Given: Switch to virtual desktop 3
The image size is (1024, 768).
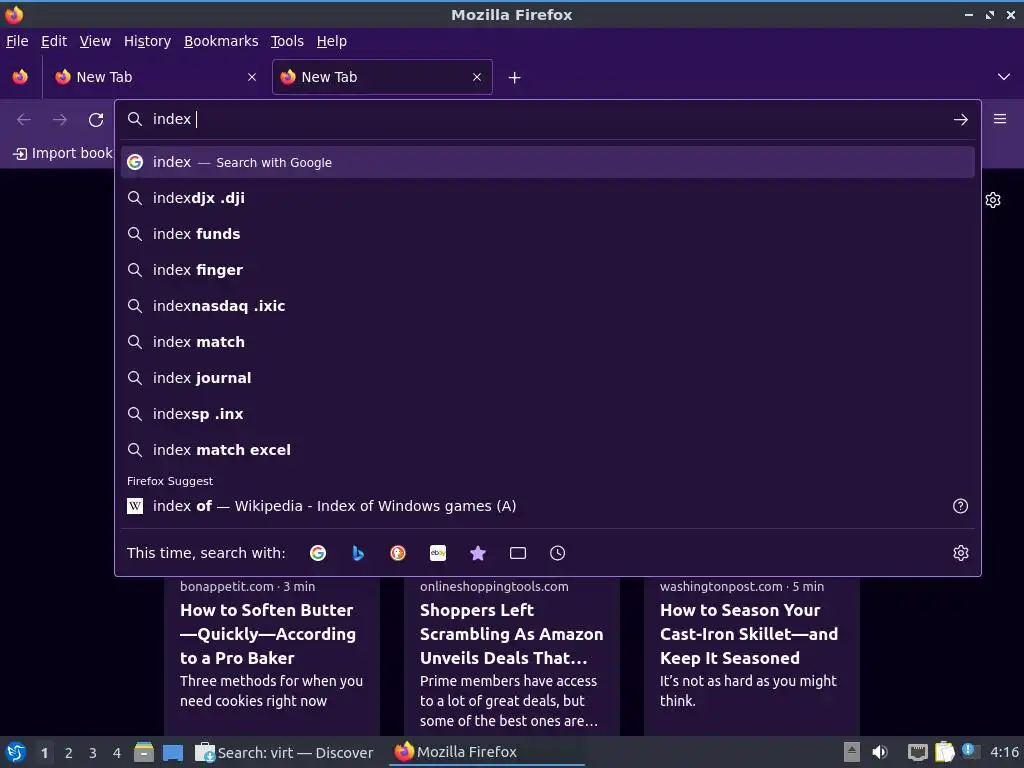Looking at the screenshot, I should [93, 753].
